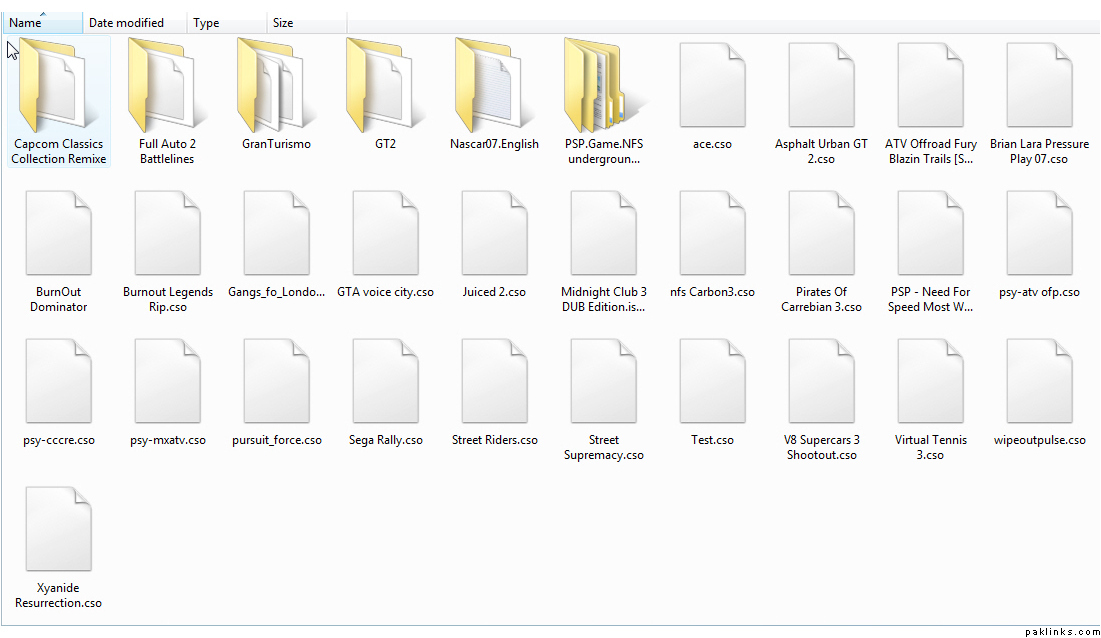Select the Test.cso file thumbnail
1101x638 pixels.
click(712, 380)
